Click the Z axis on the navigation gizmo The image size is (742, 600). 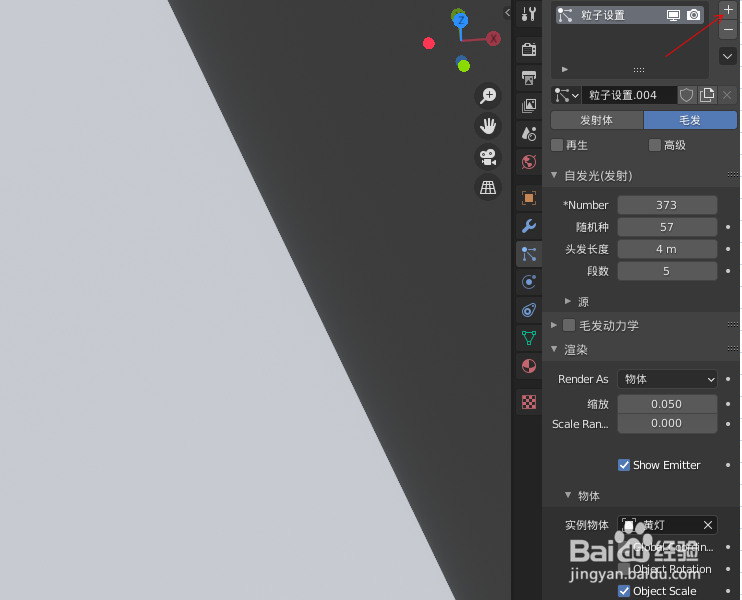point(460,20)
